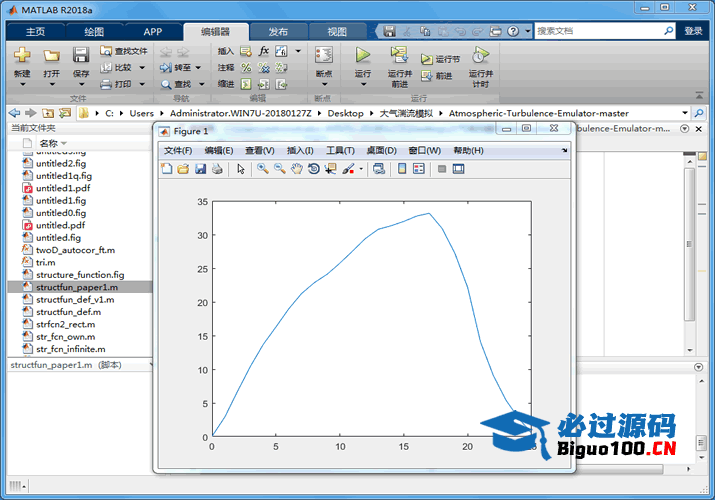The image size is (715, 500).
Task: Switch to the 视图 (View) tab
Action: point(337,31)
